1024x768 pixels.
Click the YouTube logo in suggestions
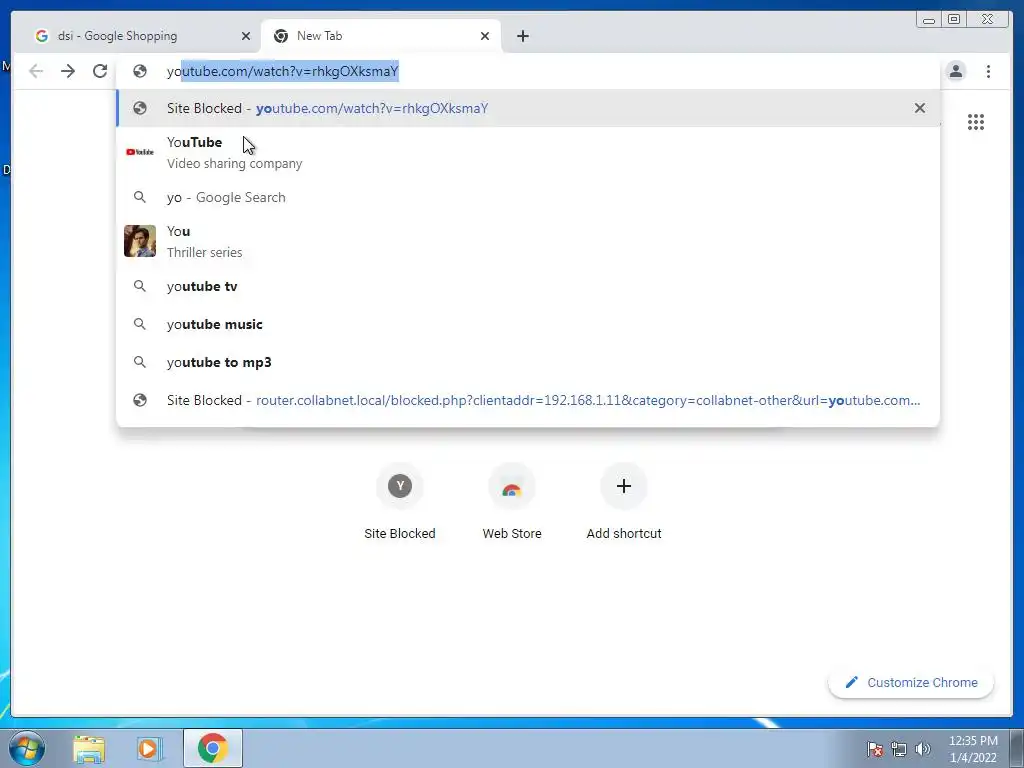(x=140, y=152)
